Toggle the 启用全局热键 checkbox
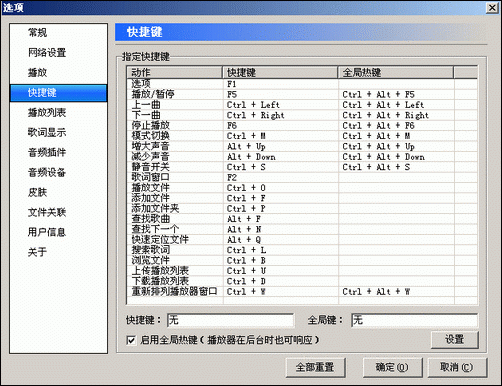Image resolution: width=502 pixels, height=386 pixels. 131,340
